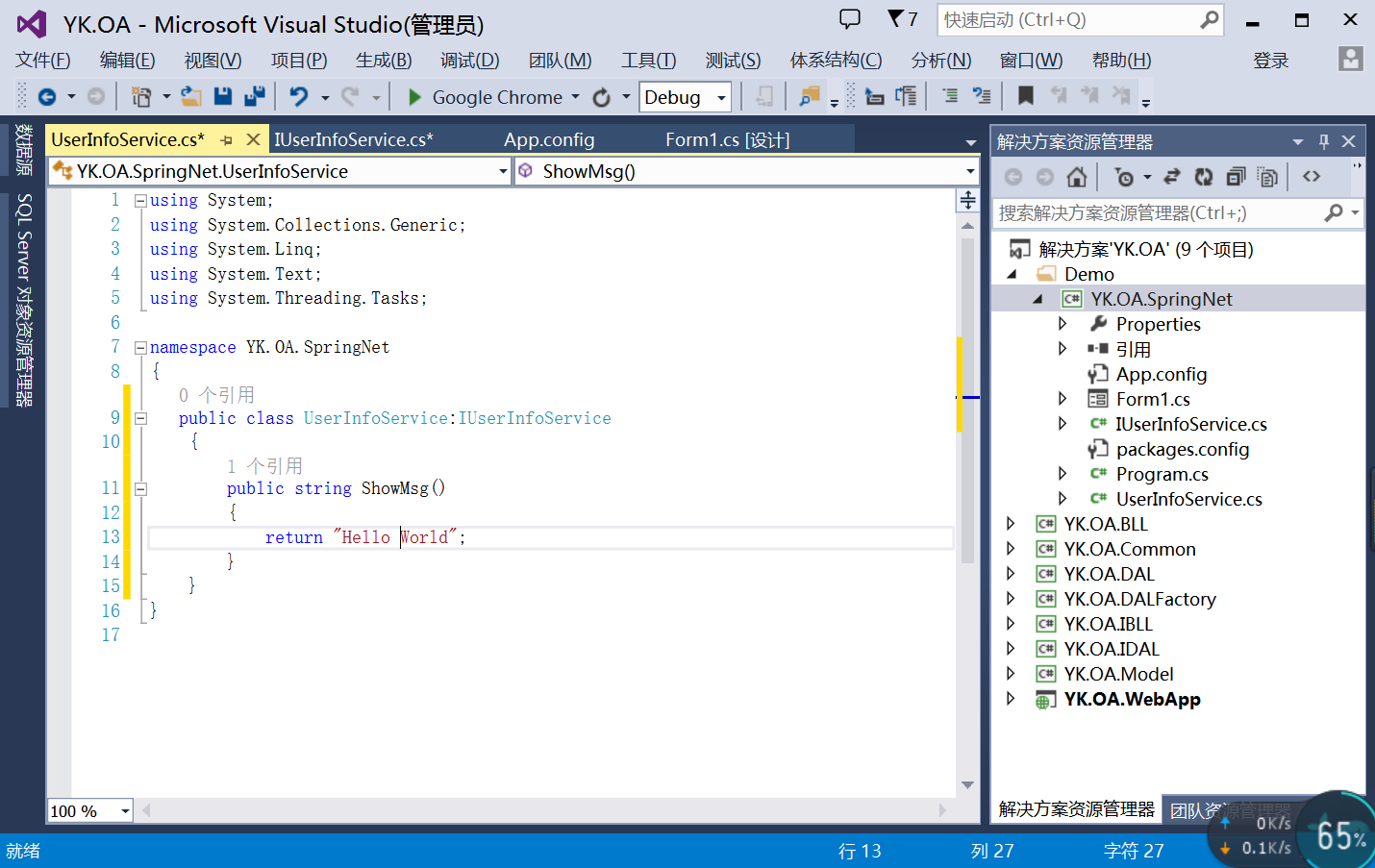Expand the YK.OA.WebApp project node

[x=1011, y=699]
